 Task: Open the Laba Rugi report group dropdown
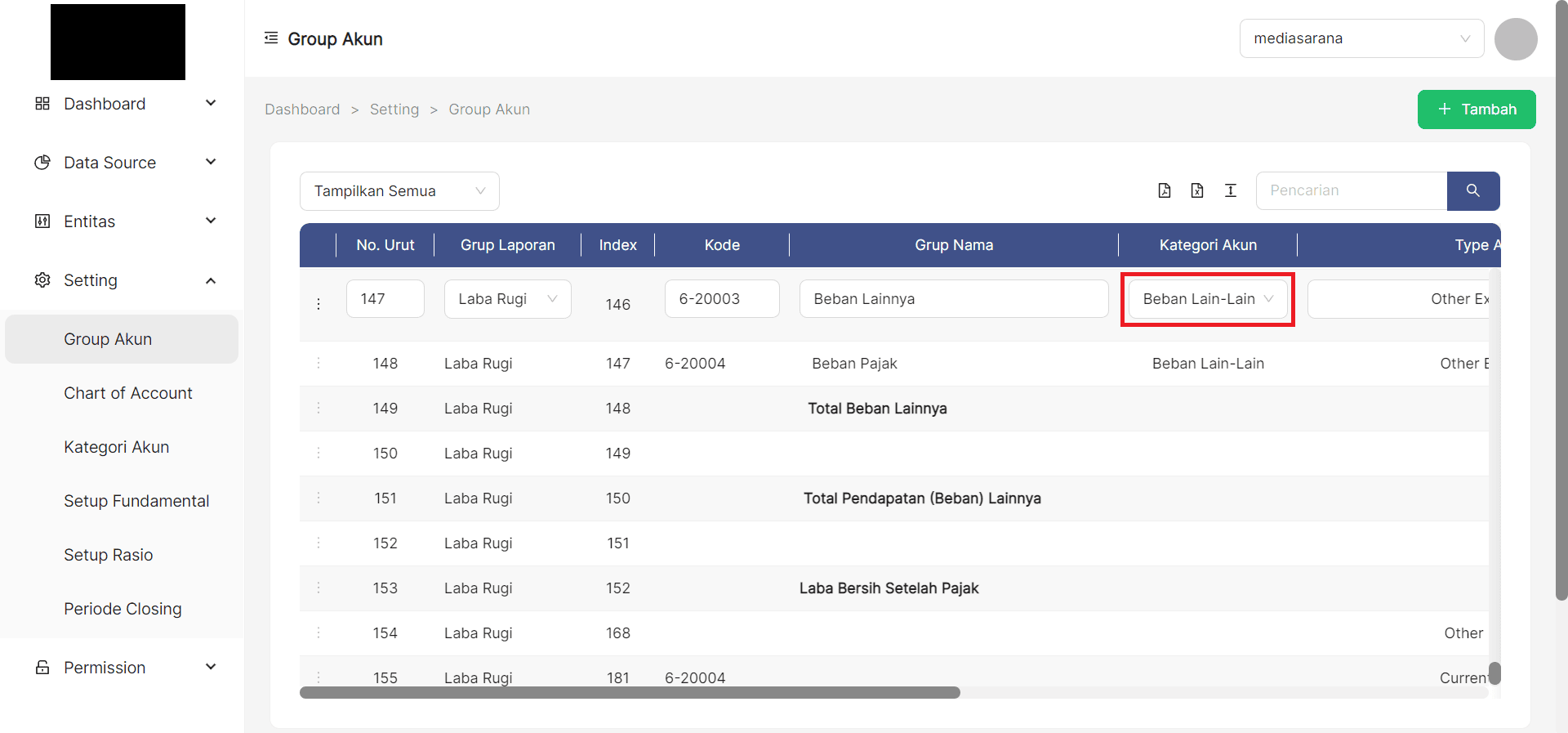[x=507, y=299]
